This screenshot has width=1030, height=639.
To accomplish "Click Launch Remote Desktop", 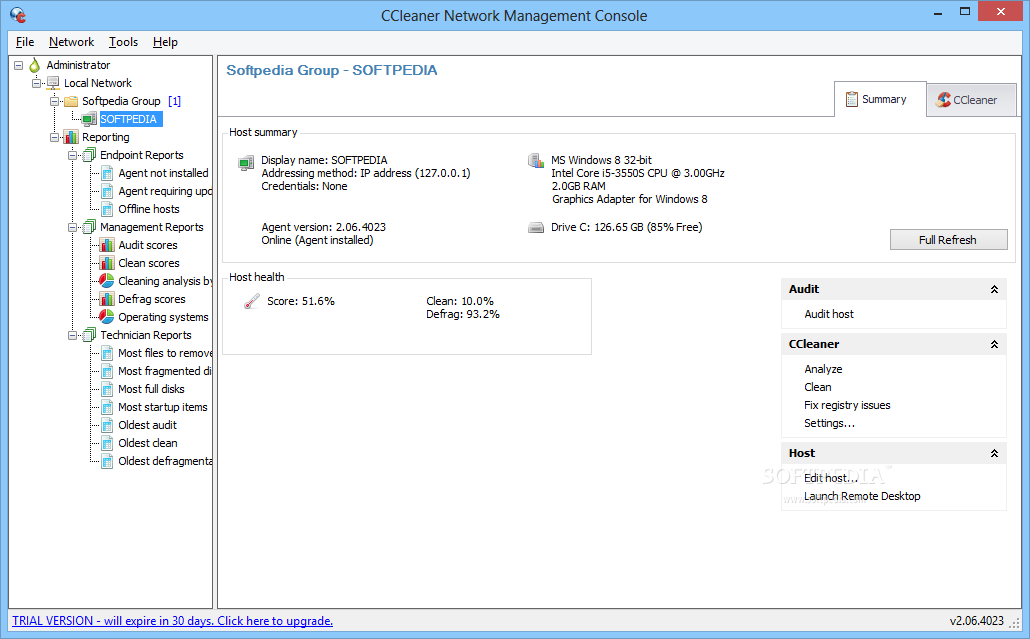I will [x=862, y=496].
